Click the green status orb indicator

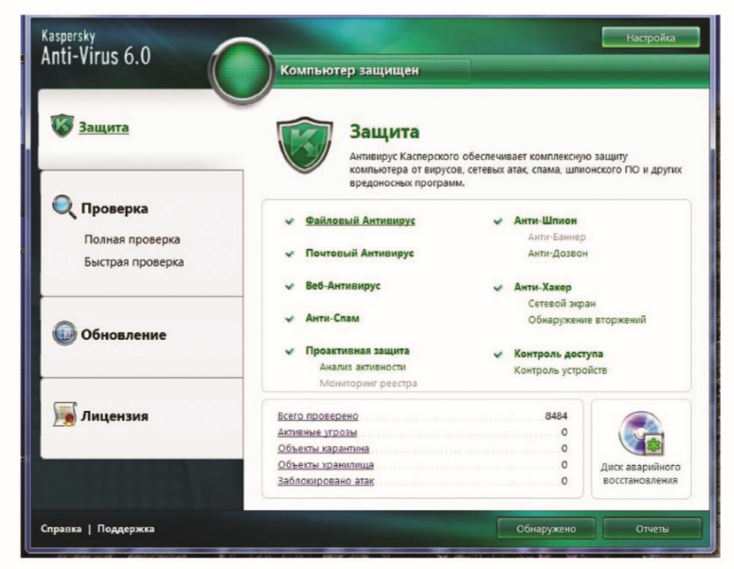(242, 70)
